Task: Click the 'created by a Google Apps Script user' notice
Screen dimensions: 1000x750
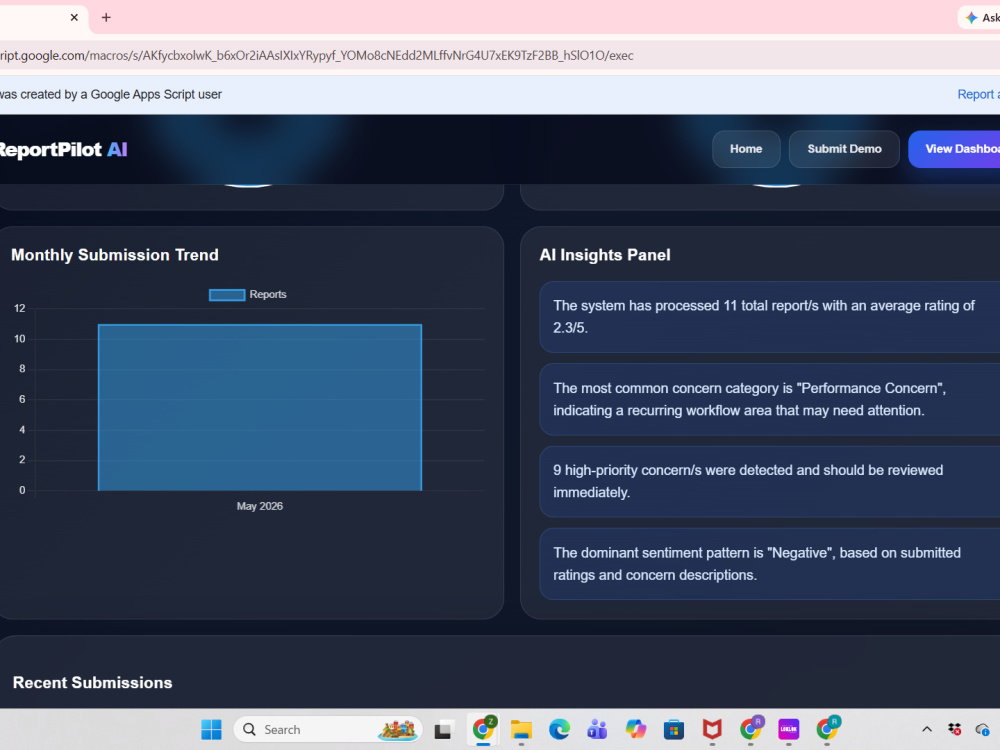Action: (x=111, y=94)
